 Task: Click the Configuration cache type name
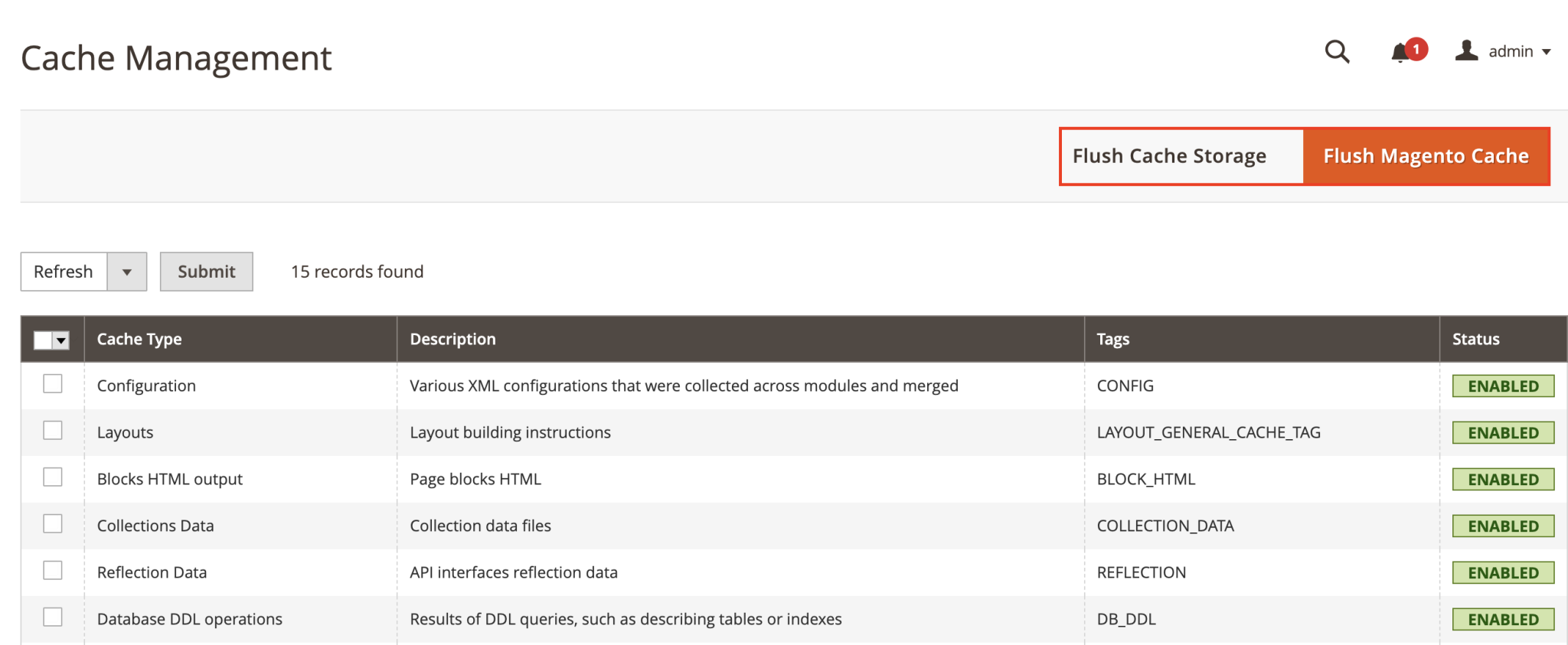point(146,386)
